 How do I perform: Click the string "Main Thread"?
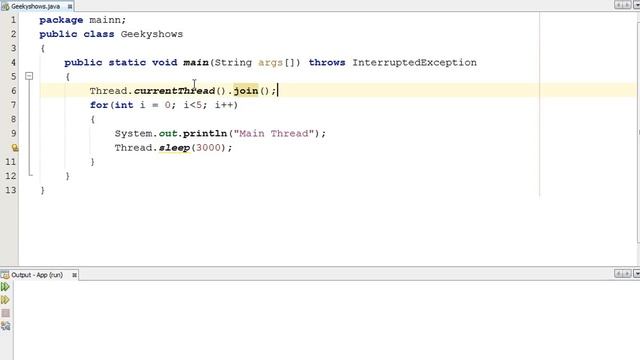tap(273, 133)
